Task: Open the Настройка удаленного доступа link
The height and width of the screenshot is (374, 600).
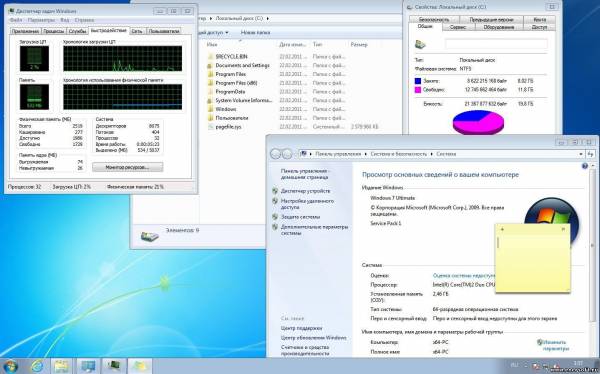Action: pos(307,204)
